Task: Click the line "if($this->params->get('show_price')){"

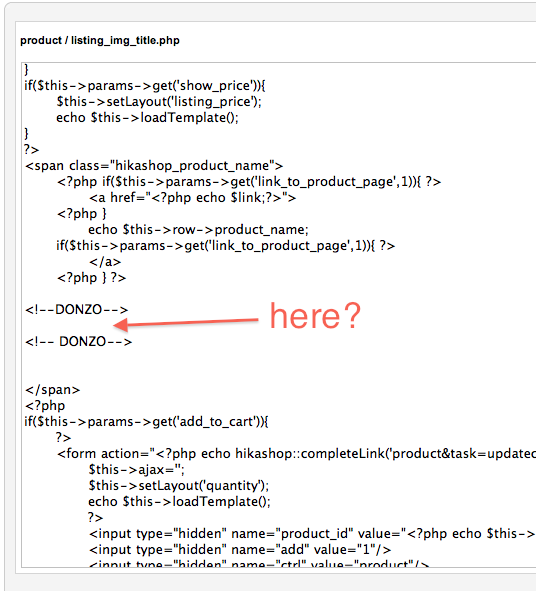Action: coord(145,86)
